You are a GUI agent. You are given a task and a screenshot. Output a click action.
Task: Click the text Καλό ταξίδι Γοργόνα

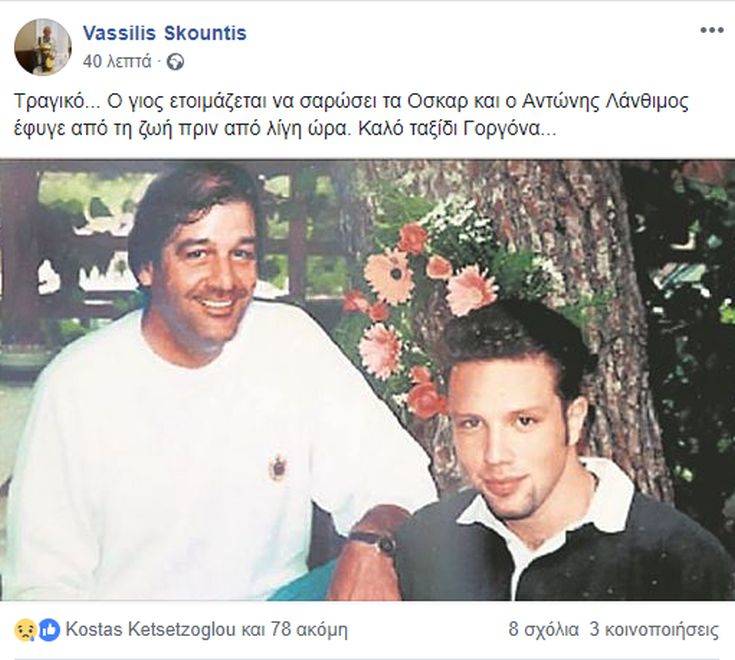(457, 128)
